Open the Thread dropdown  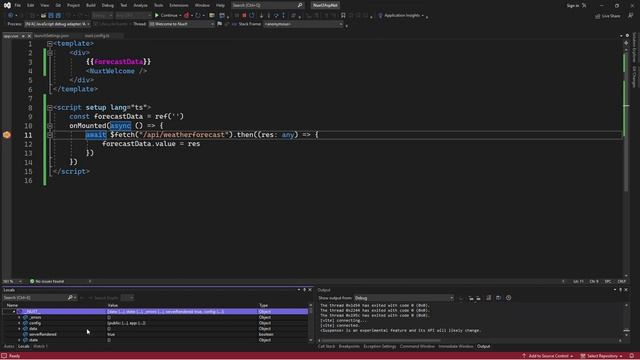pyautogui.click(x=182, y=24)
